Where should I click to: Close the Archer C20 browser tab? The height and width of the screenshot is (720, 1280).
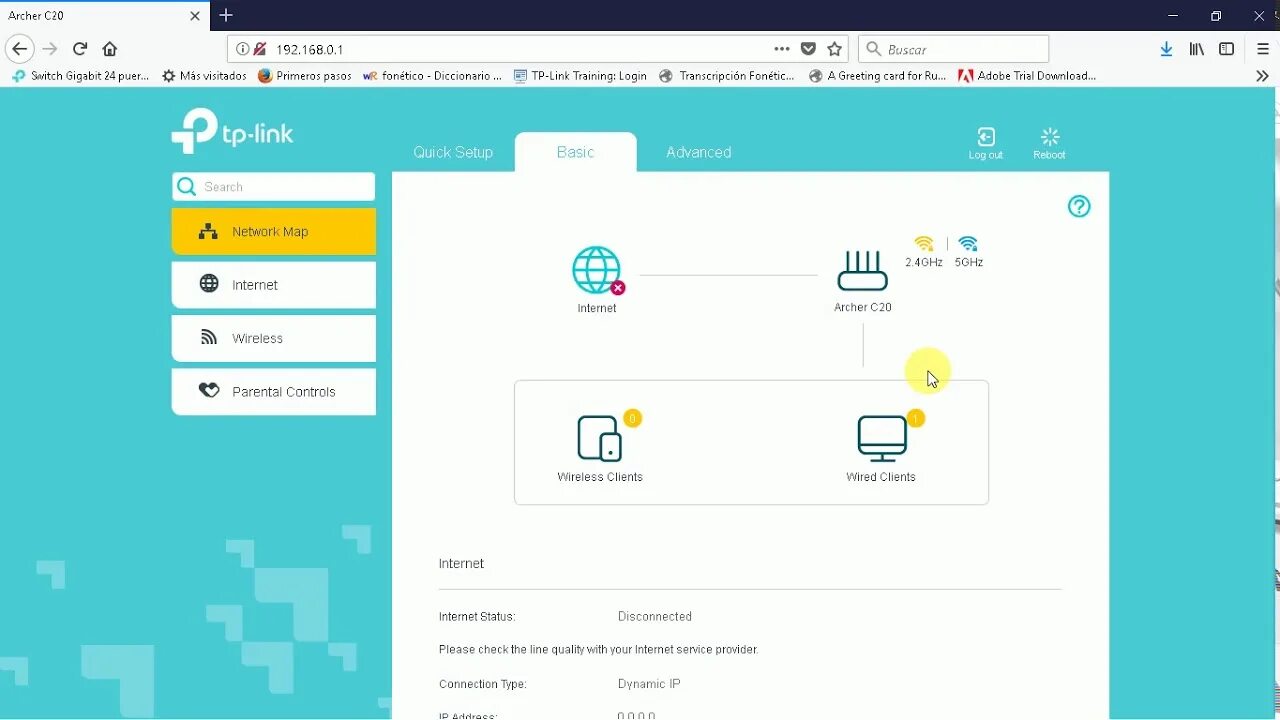pyautogui.click(x=195, y=16)
